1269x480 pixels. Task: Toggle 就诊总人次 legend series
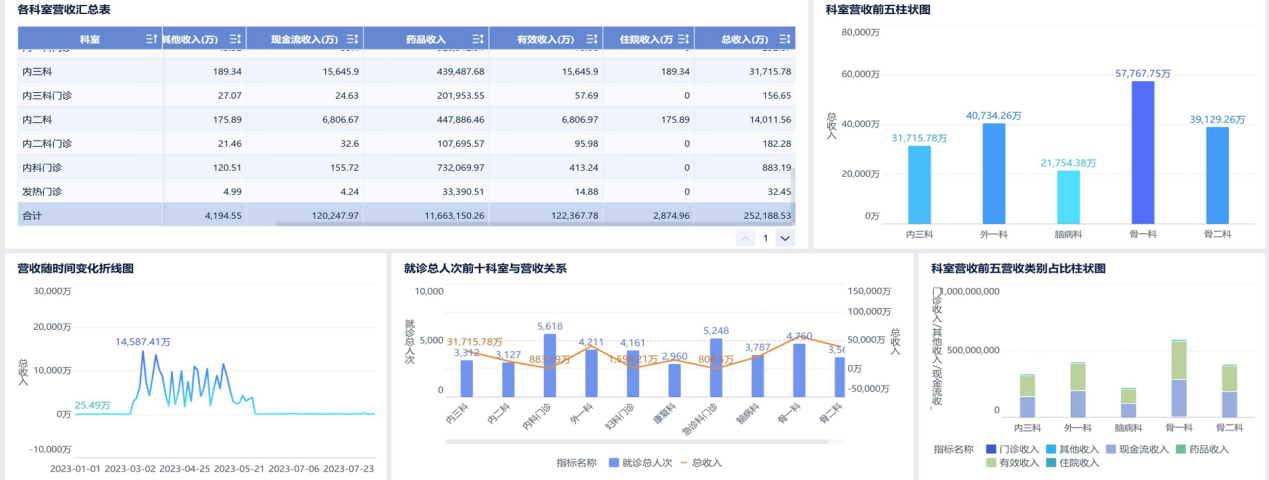(640, 463)
